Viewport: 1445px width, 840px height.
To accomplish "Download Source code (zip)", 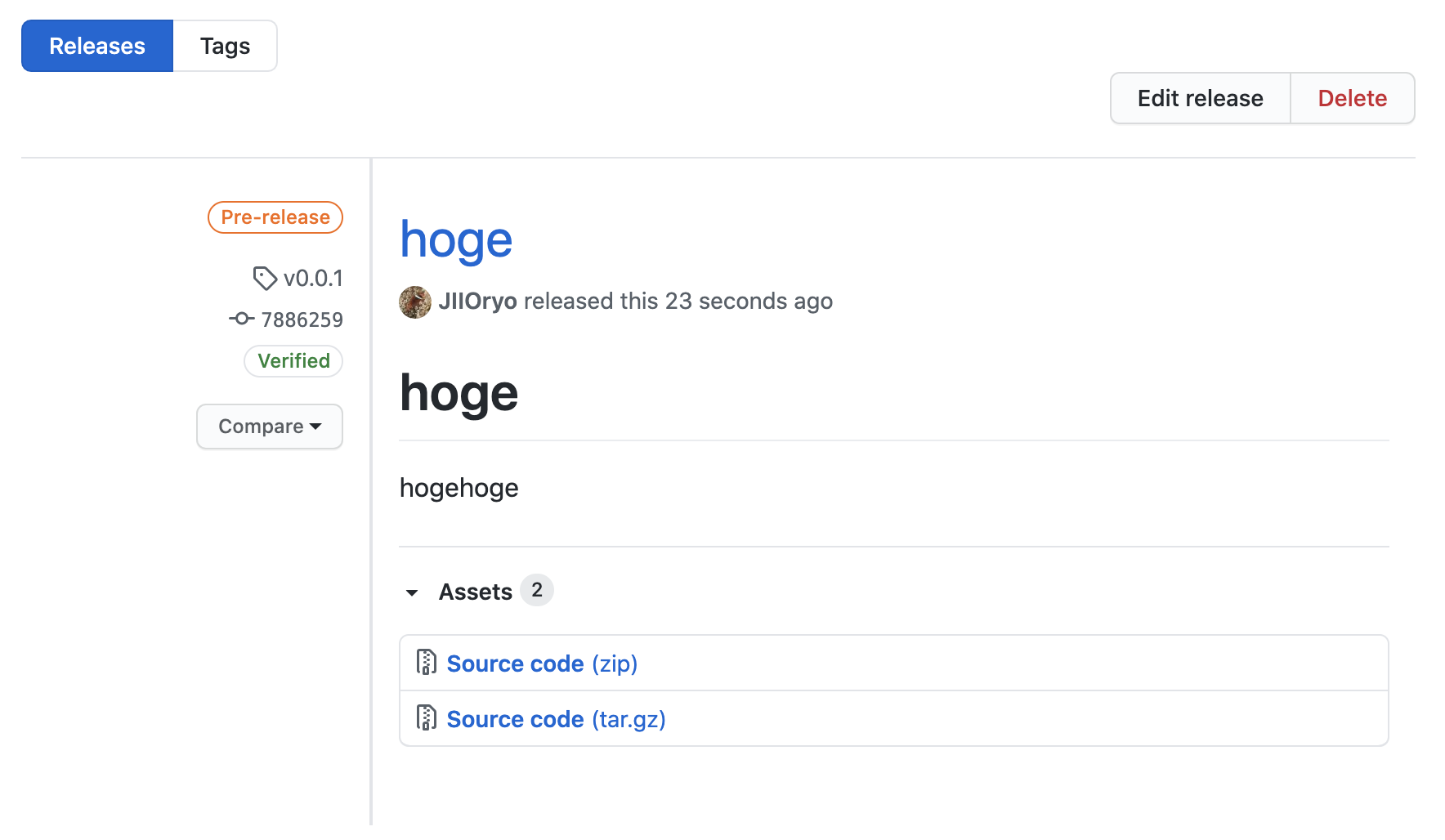I will tap(542, 664).
